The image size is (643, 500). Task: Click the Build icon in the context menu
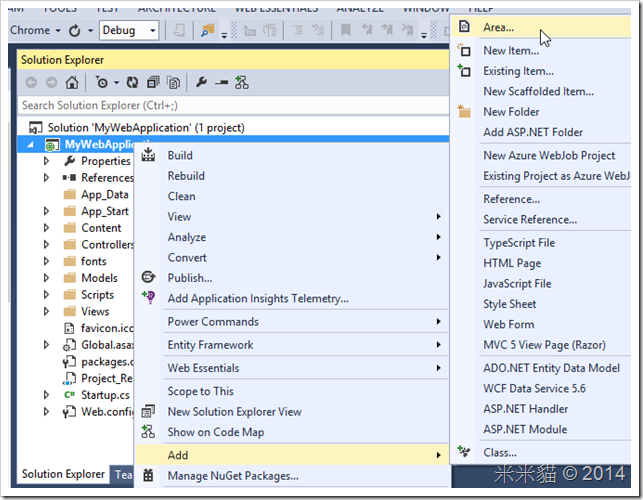point(148,155)
